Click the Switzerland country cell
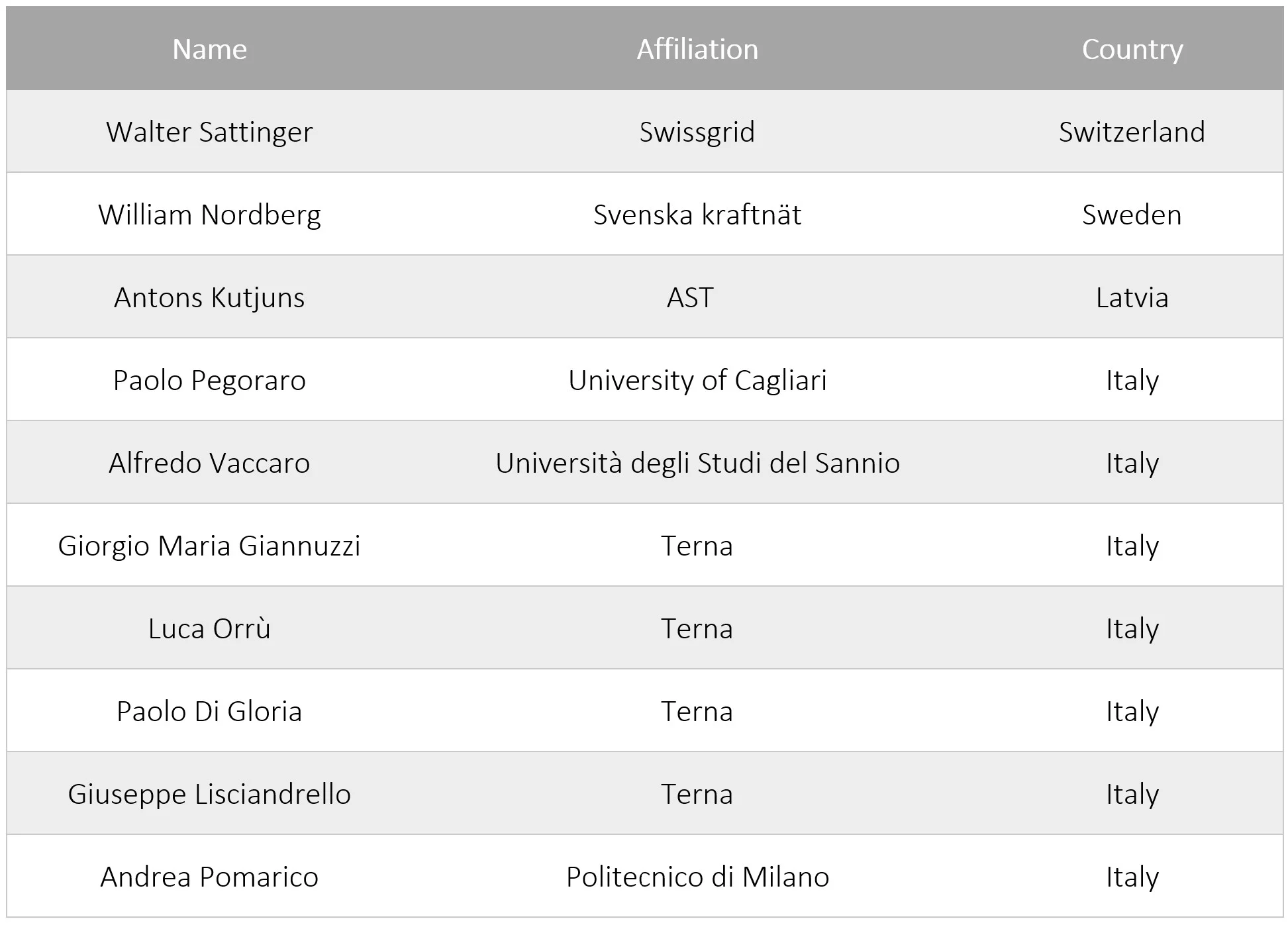1288x927 pixels. tap(1132, 132)
